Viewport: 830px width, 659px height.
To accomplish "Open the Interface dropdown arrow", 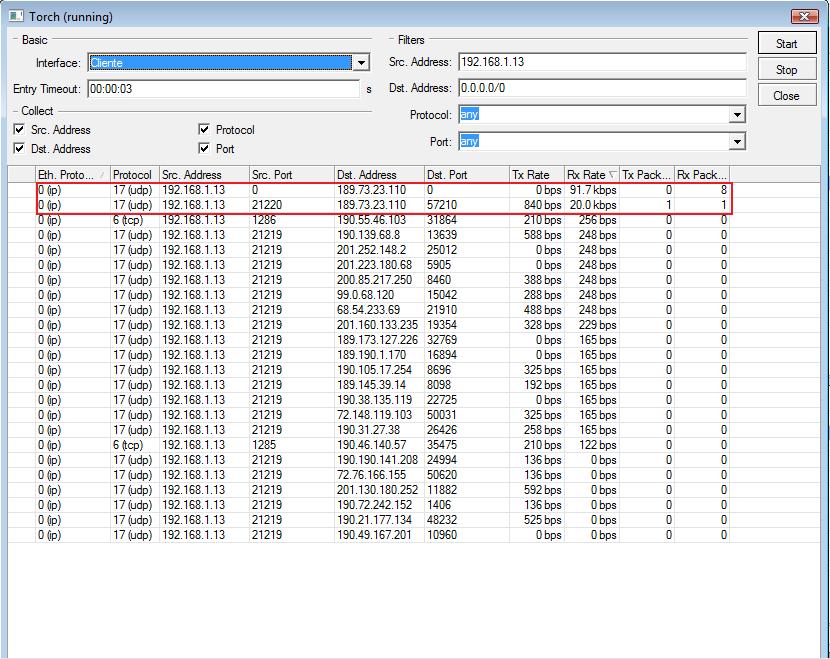I will click(x=361, y=62).
